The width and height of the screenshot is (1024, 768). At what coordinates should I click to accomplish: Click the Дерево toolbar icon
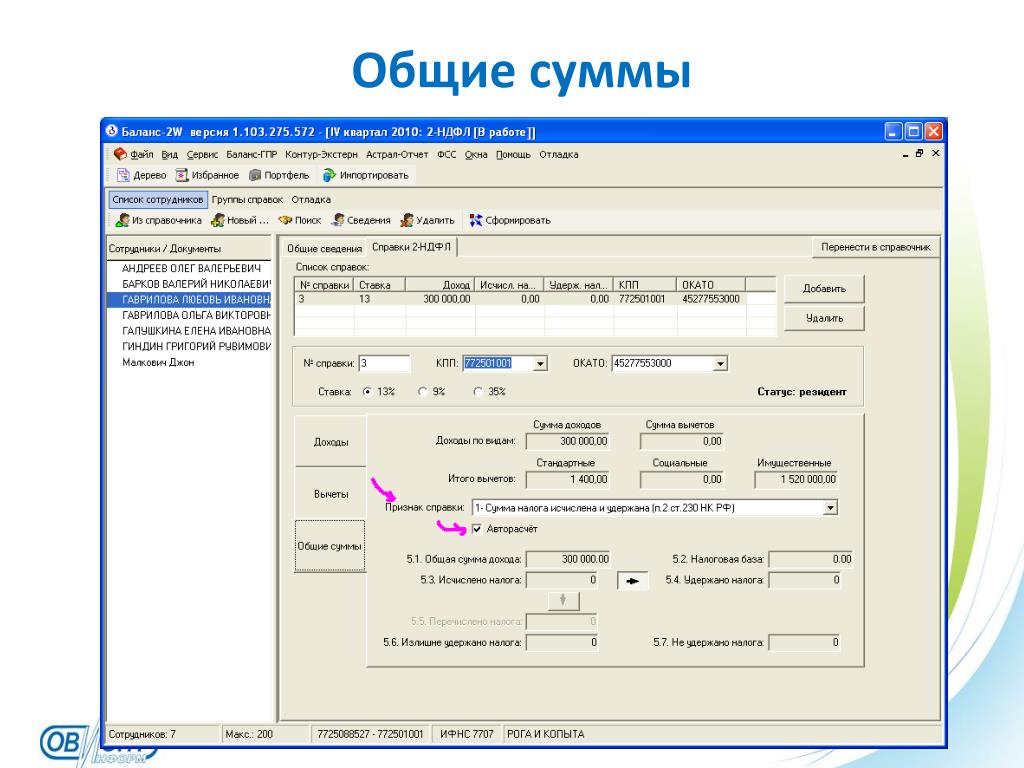pos(123,175)
